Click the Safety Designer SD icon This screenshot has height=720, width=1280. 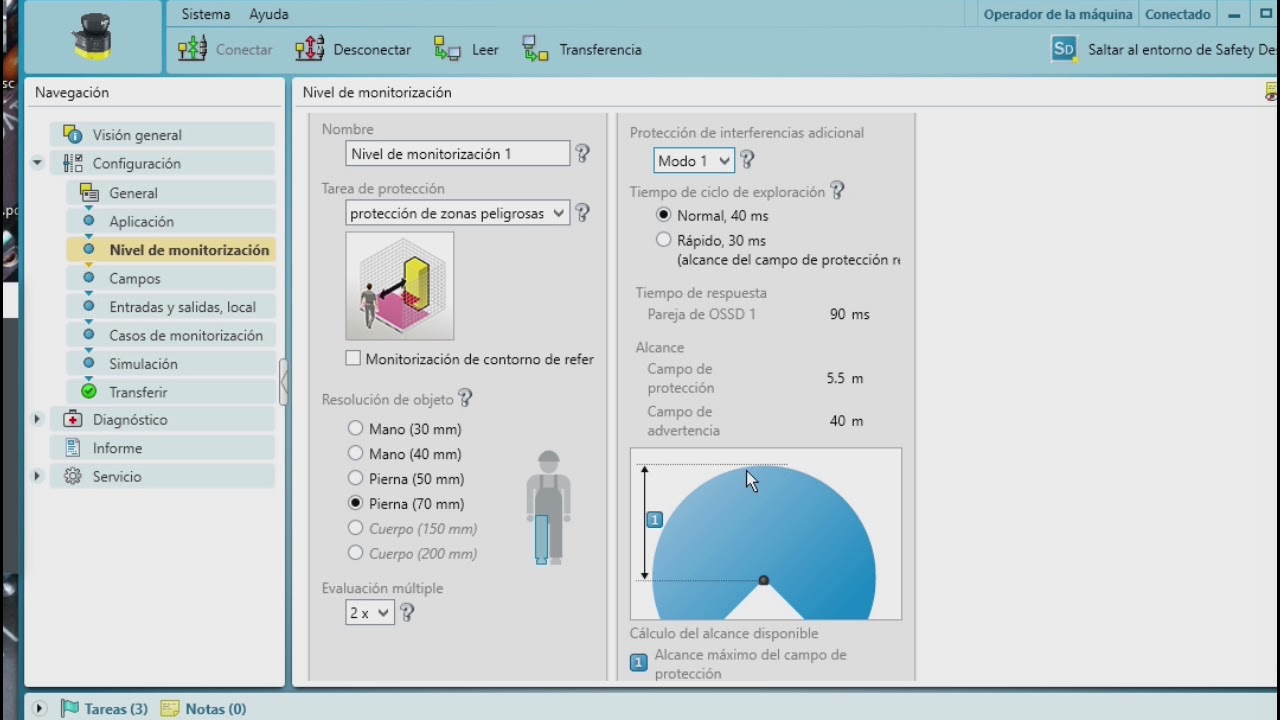[1064, 49]
